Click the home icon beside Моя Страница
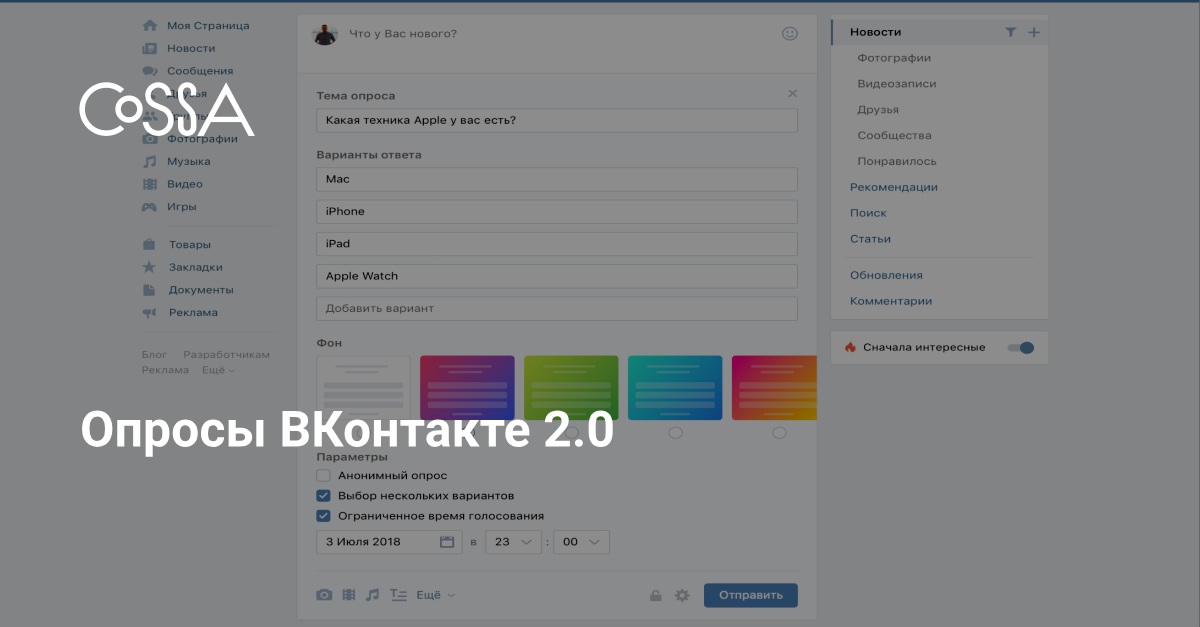The image size is (1200, 627). [150, 25]
